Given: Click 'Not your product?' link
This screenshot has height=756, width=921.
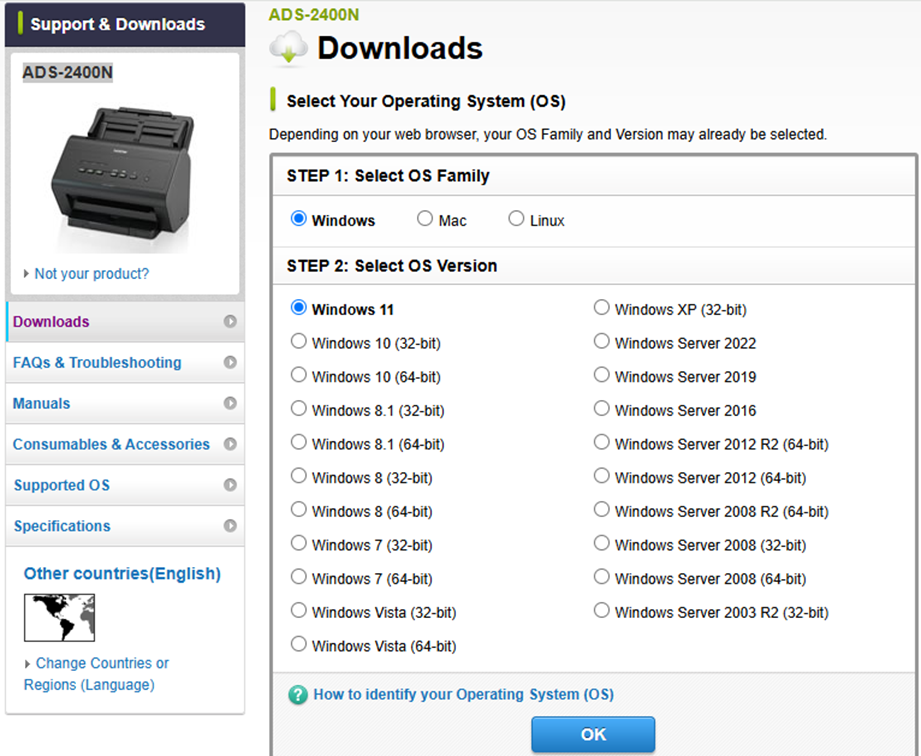Looking at the screenshot, I should [92, 274].
